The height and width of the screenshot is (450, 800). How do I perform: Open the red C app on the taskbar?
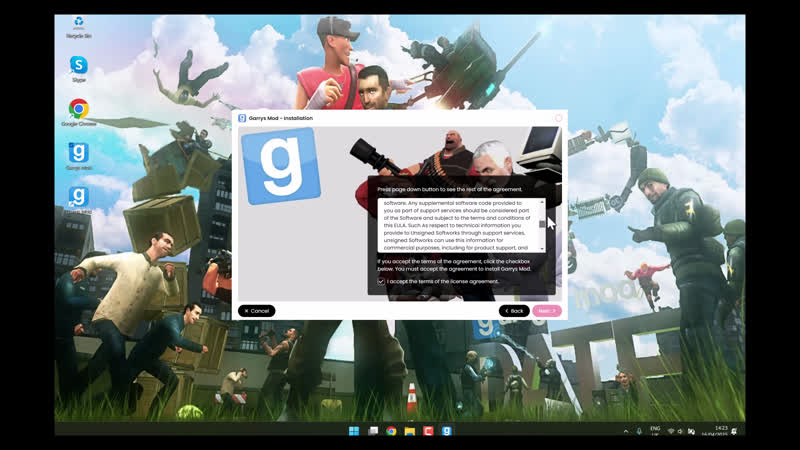click(428, 431)
